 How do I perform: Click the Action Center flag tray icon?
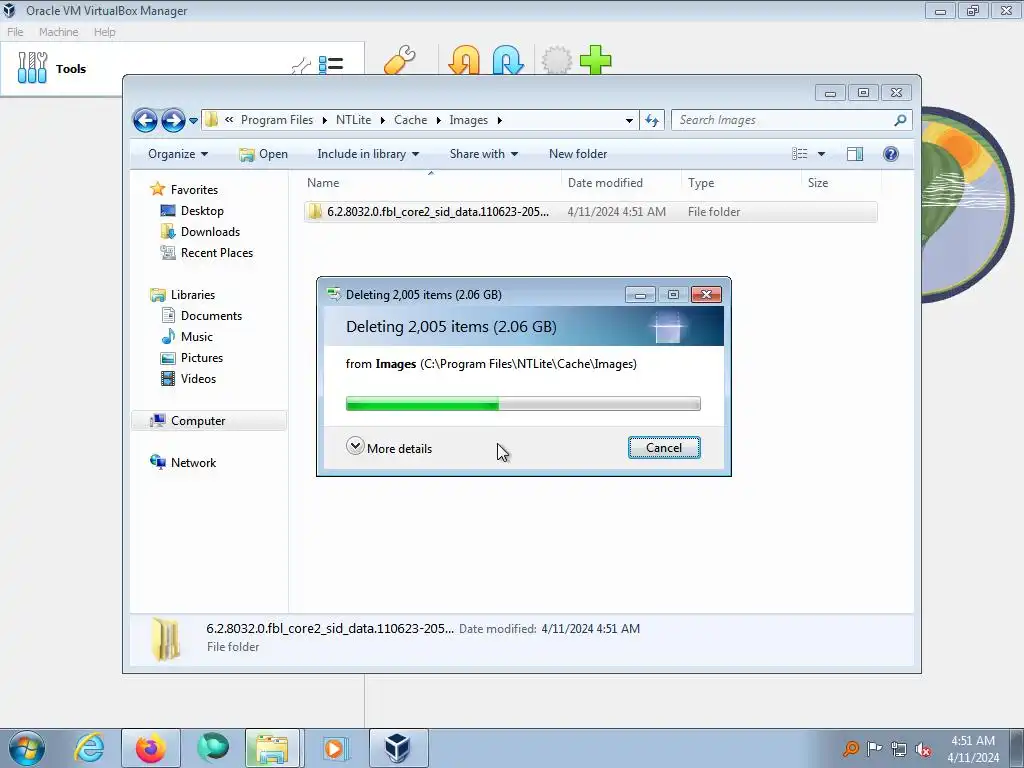(874, 748)
